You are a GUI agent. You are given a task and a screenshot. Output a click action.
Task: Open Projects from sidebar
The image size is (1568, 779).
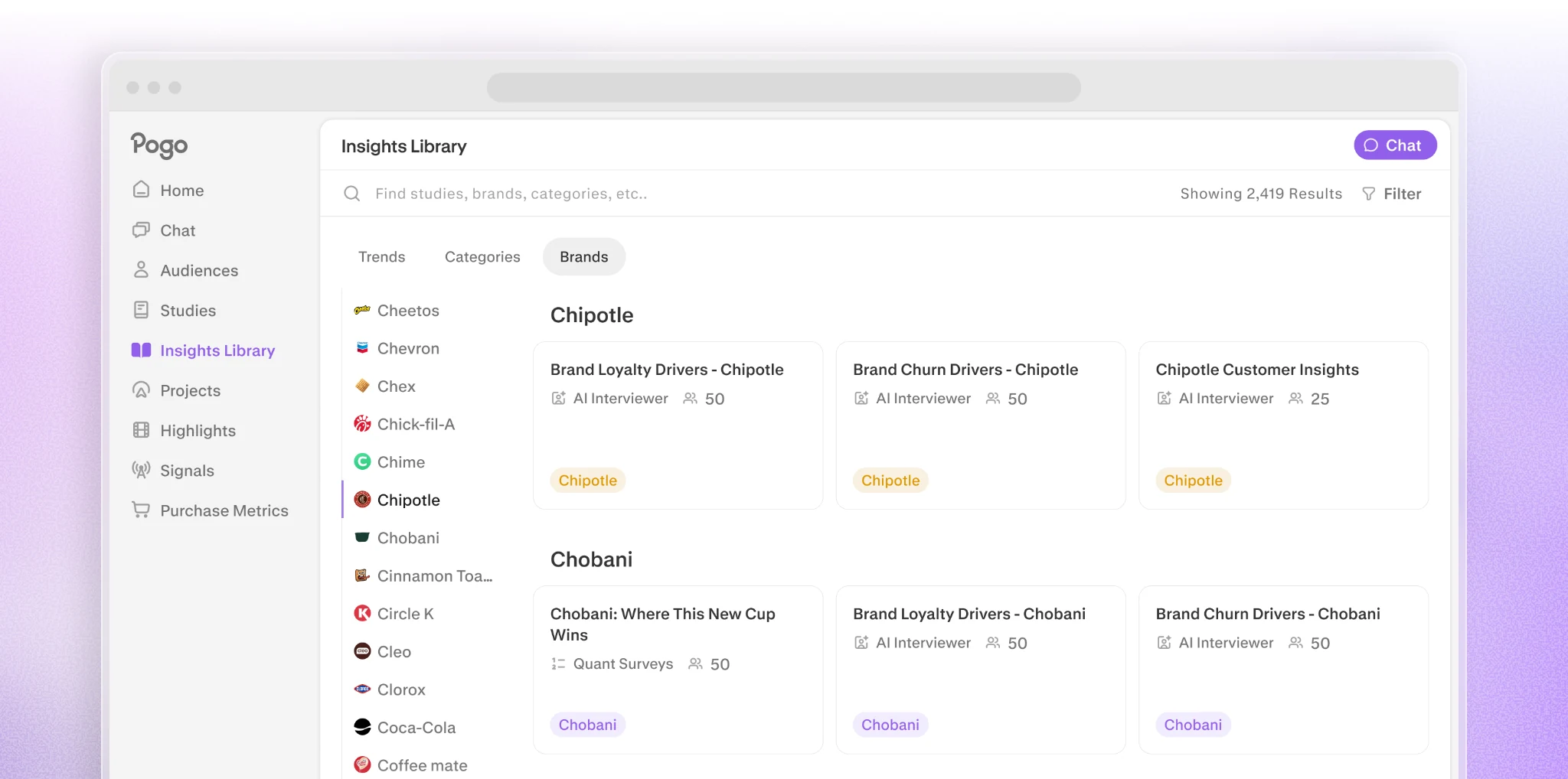(x=176, y=390)
